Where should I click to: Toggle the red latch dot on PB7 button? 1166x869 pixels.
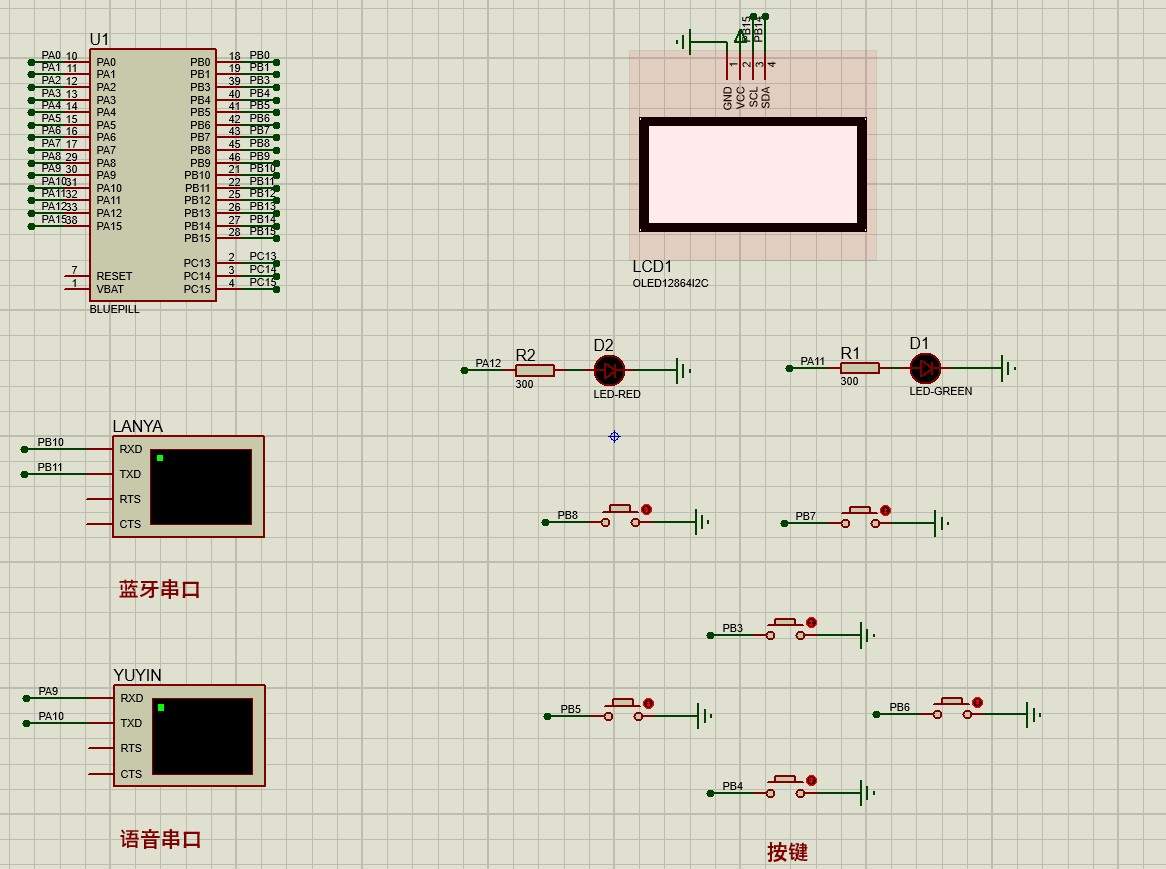[885, 511]
